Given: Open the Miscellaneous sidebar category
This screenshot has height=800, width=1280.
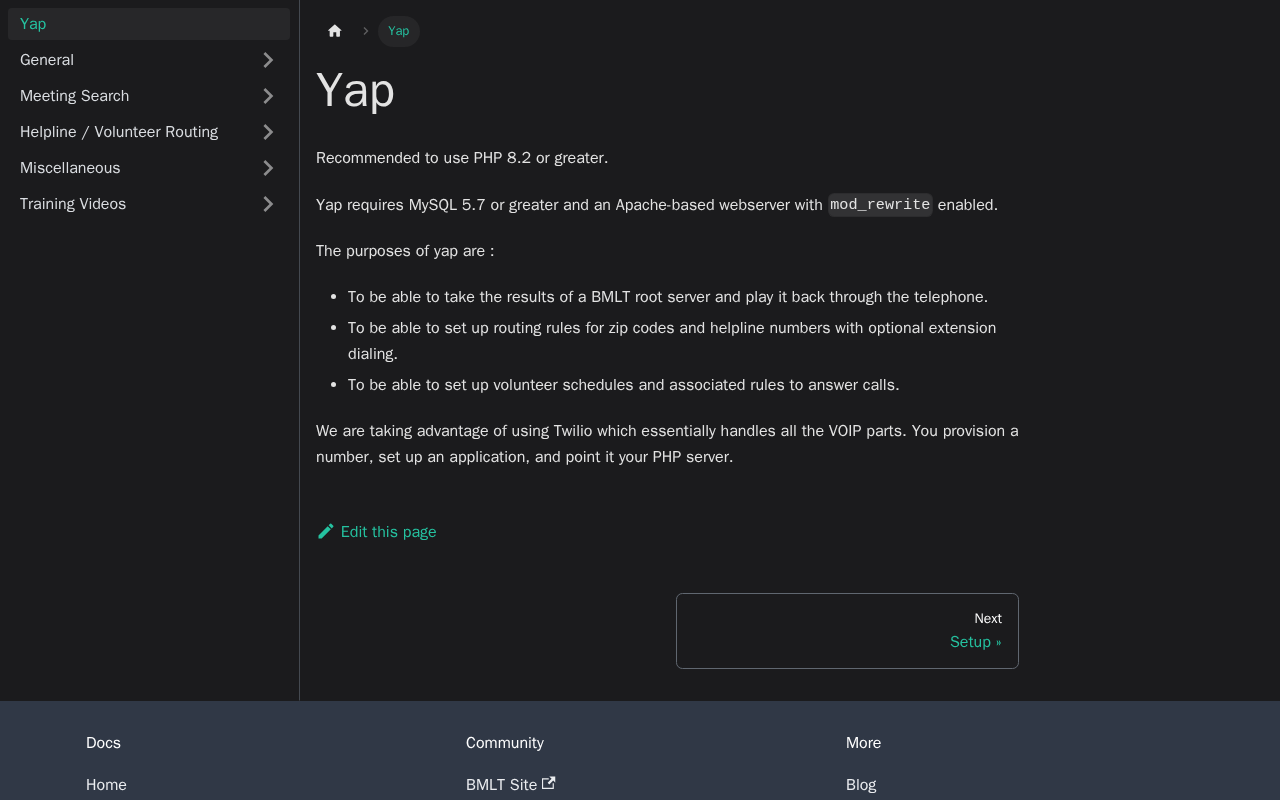Looking at the screenshot, I should 70,168.
